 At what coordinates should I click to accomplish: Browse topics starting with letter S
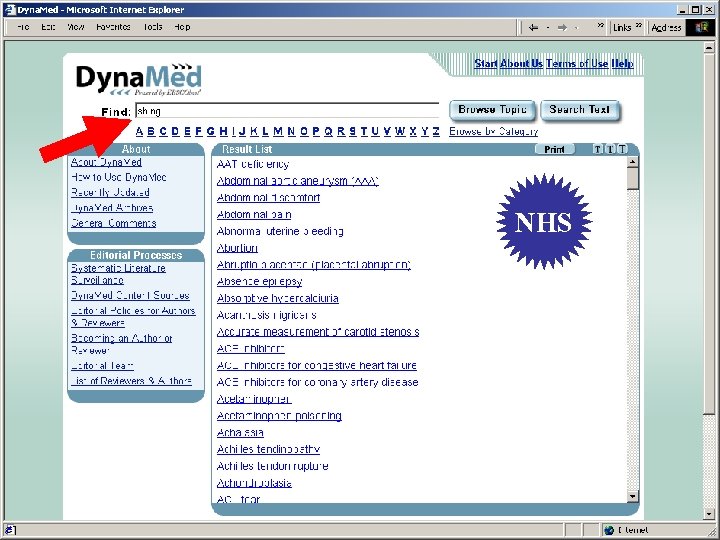coord(352,132)
